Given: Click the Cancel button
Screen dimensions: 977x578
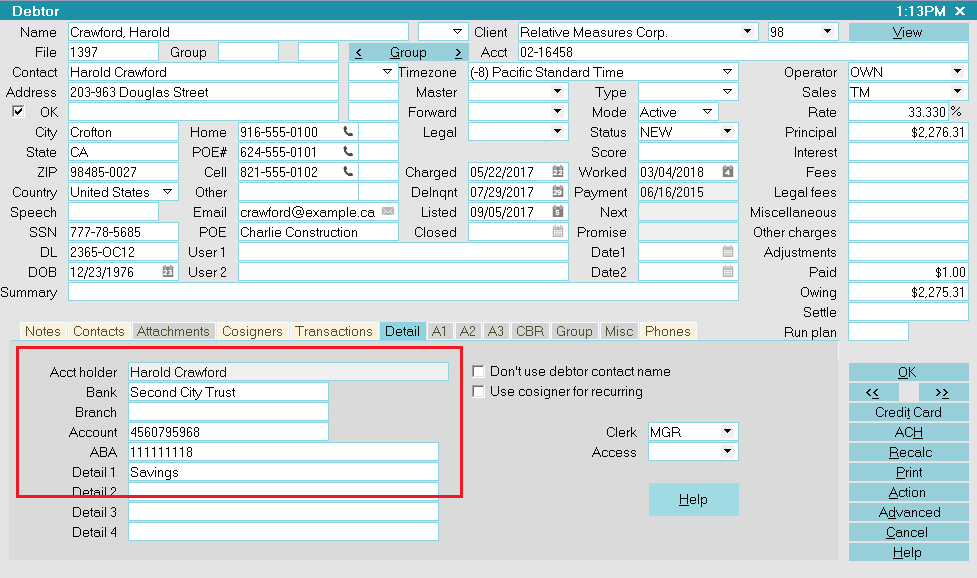Looking at the screenshot, I should [908, 532].
